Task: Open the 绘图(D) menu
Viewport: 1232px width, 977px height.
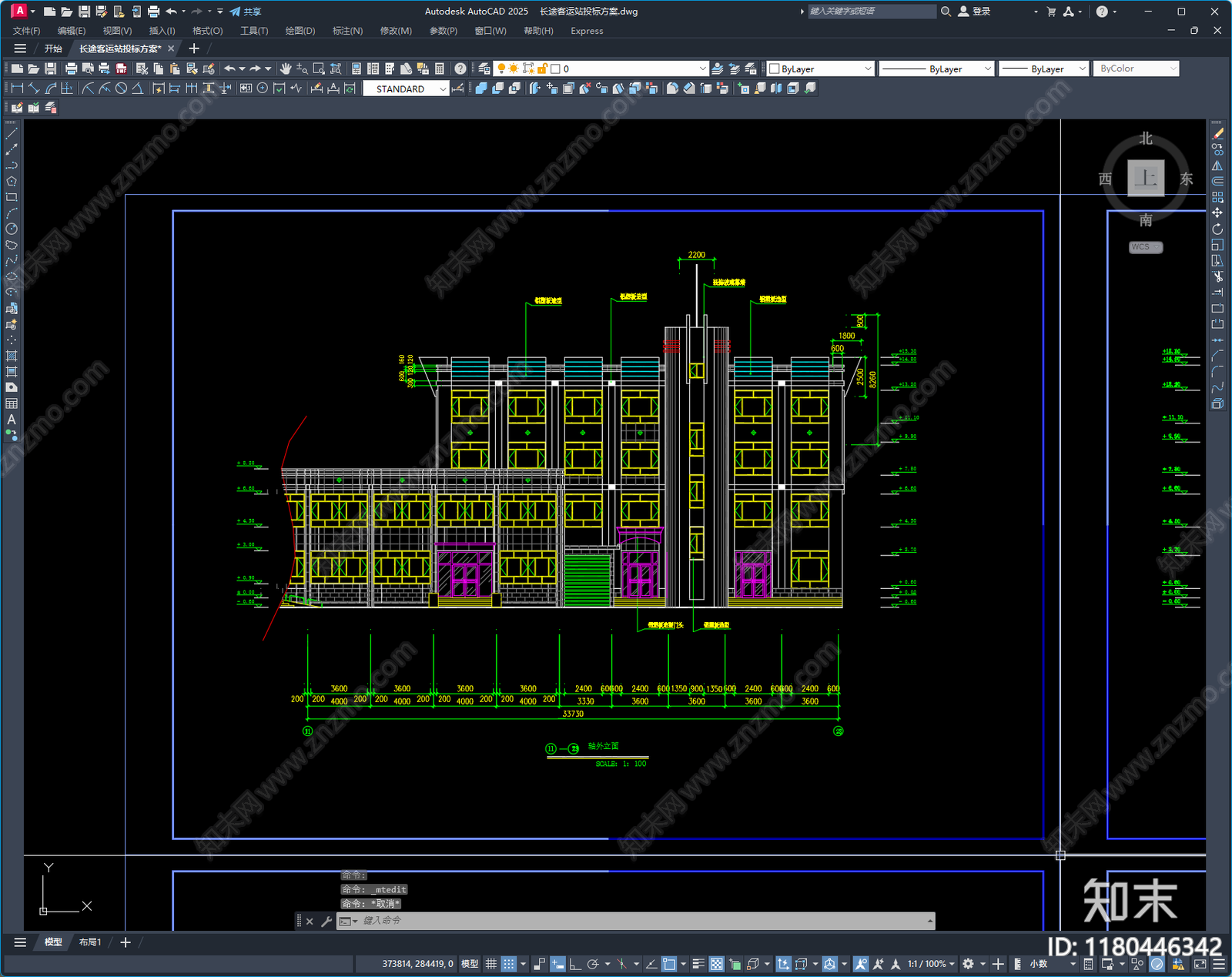Action: point(300,31)
